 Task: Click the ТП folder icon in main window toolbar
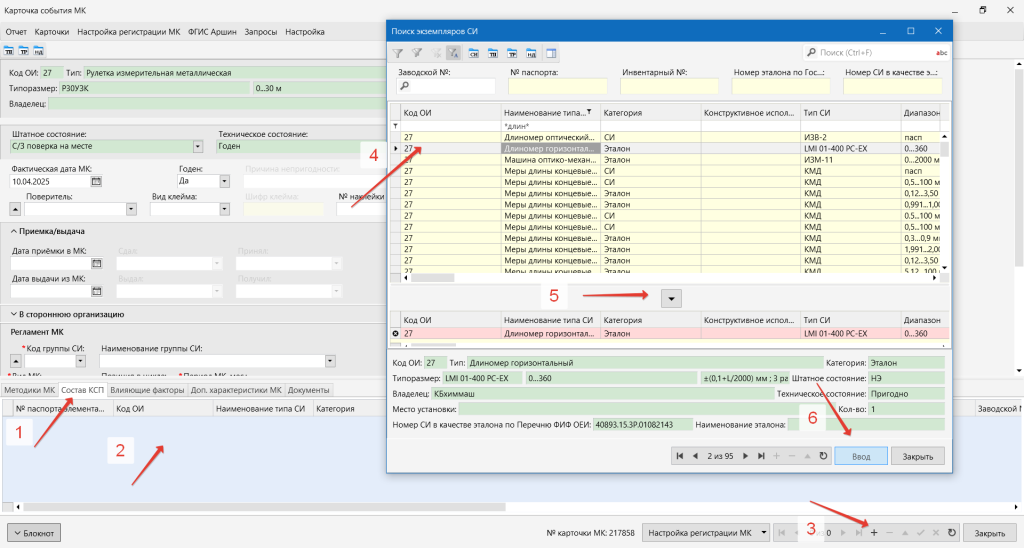9,51
